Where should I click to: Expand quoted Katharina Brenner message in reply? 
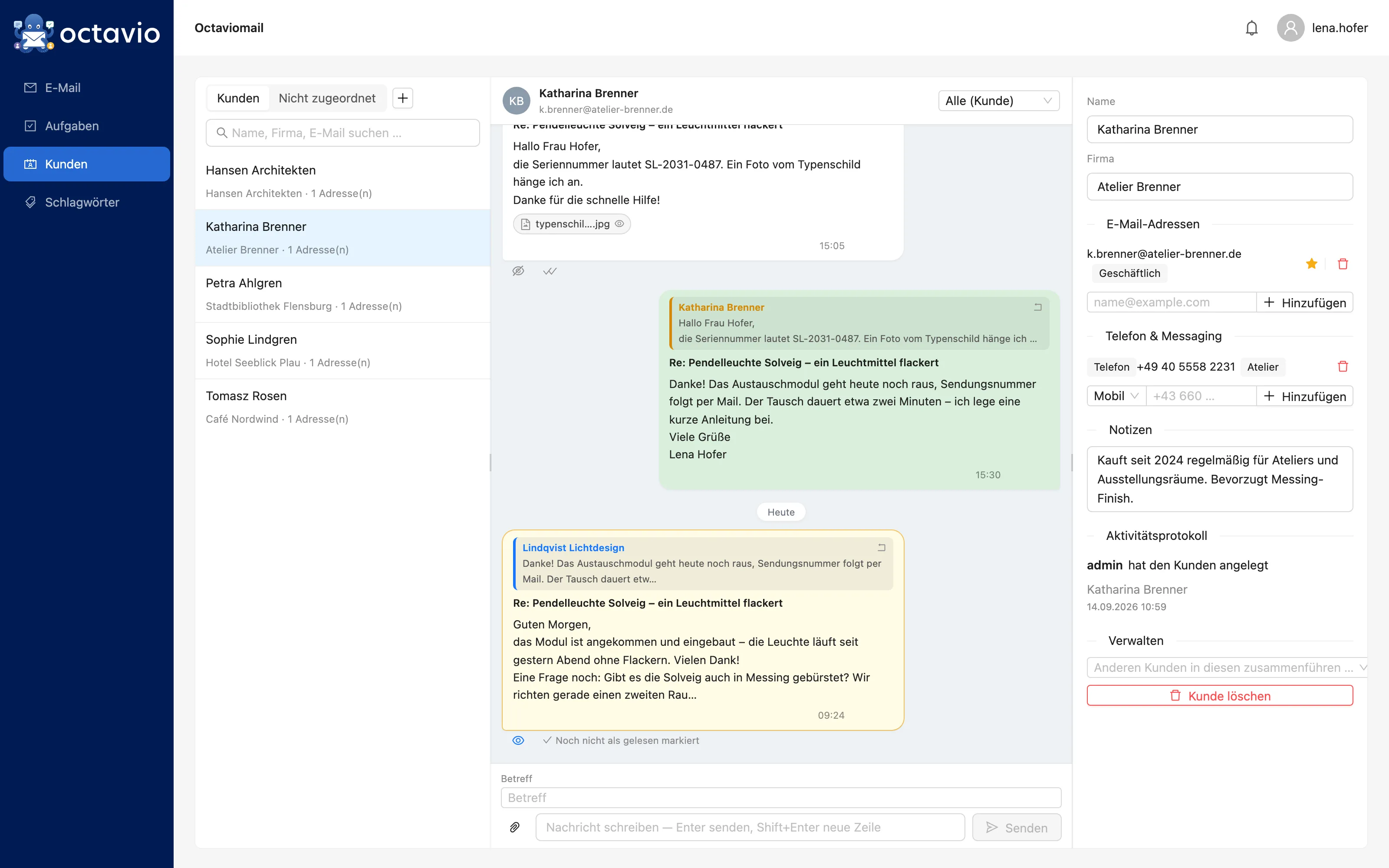click(1038, 307)
